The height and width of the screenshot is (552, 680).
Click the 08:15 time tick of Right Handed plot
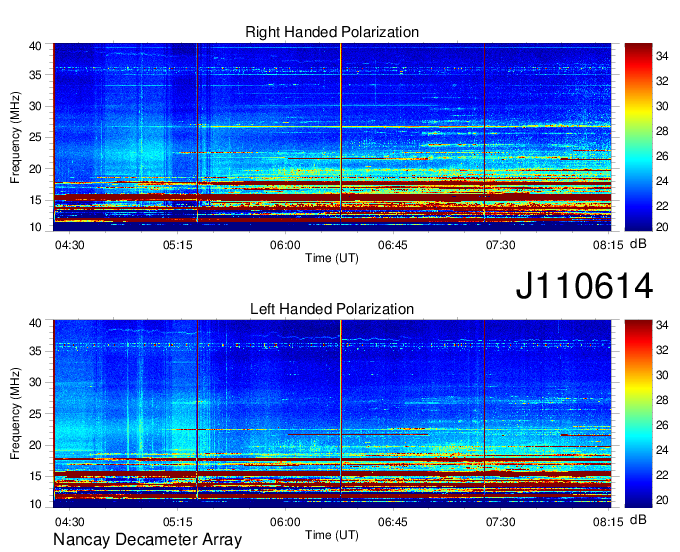coord(608,245)
